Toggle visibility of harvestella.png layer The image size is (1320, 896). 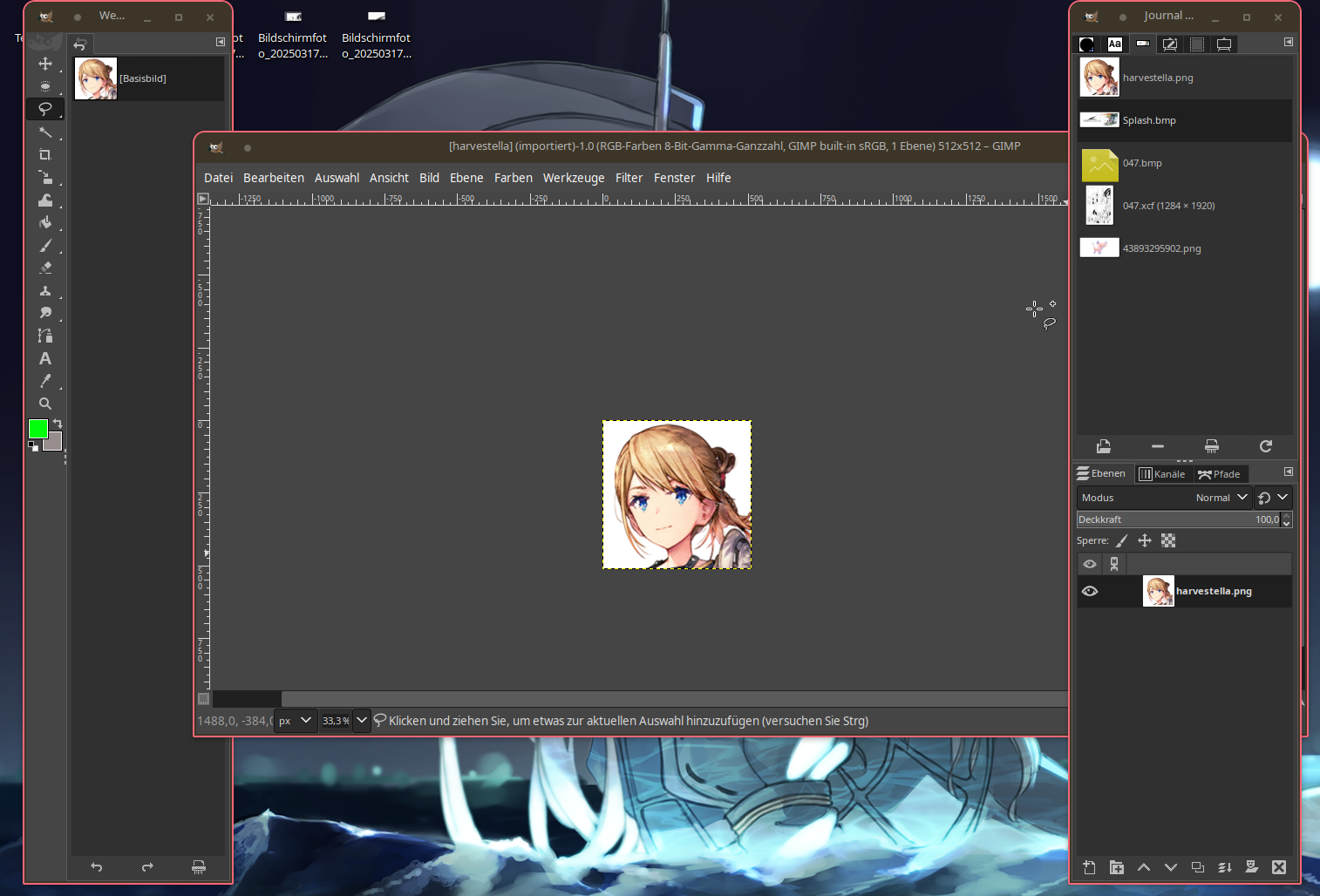[1090, 591]
